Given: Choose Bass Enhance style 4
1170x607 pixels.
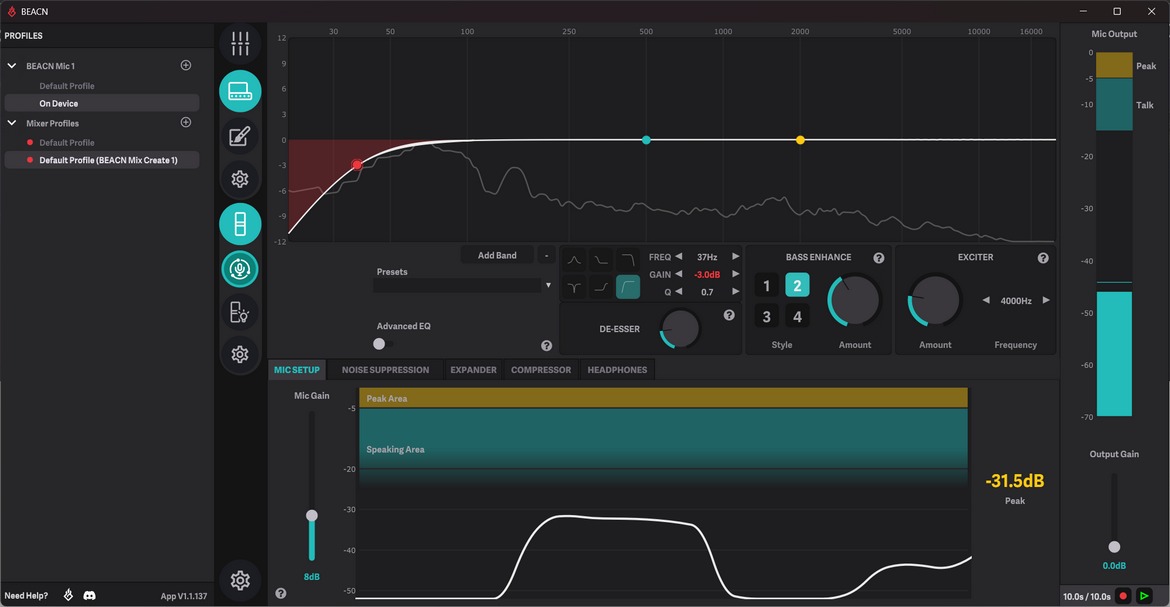Looking at the screenshot, I should point(797,317).
